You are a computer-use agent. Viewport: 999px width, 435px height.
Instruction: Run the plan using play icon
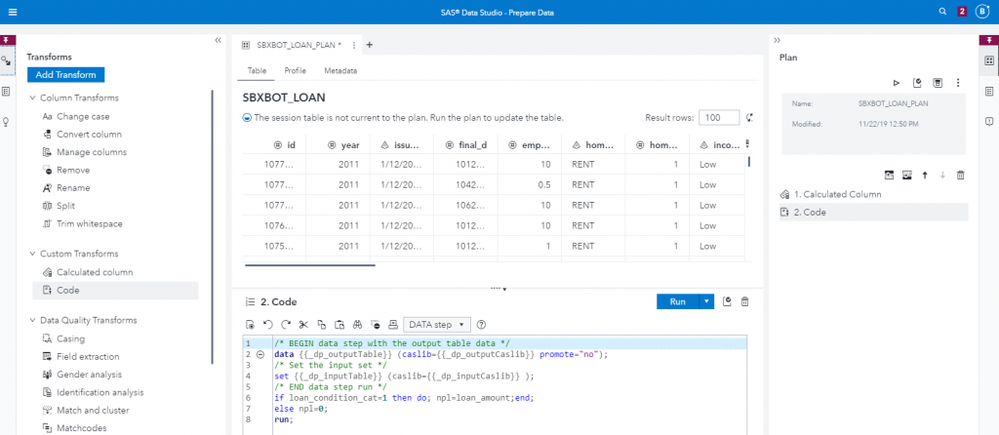coord(896,83)
